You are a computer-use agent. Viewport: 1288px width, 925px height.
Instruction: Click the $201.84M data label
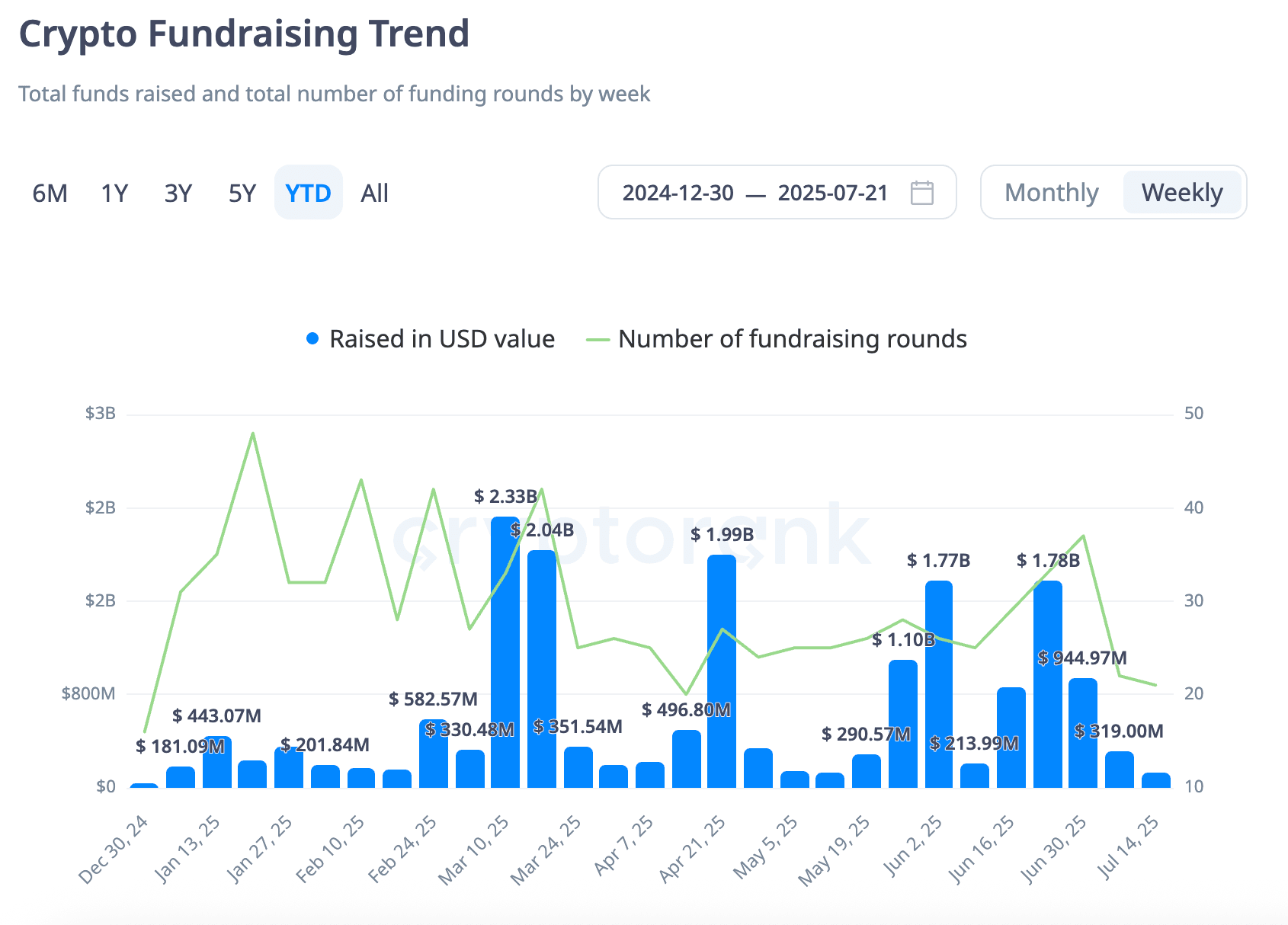(x=325, y=745)
